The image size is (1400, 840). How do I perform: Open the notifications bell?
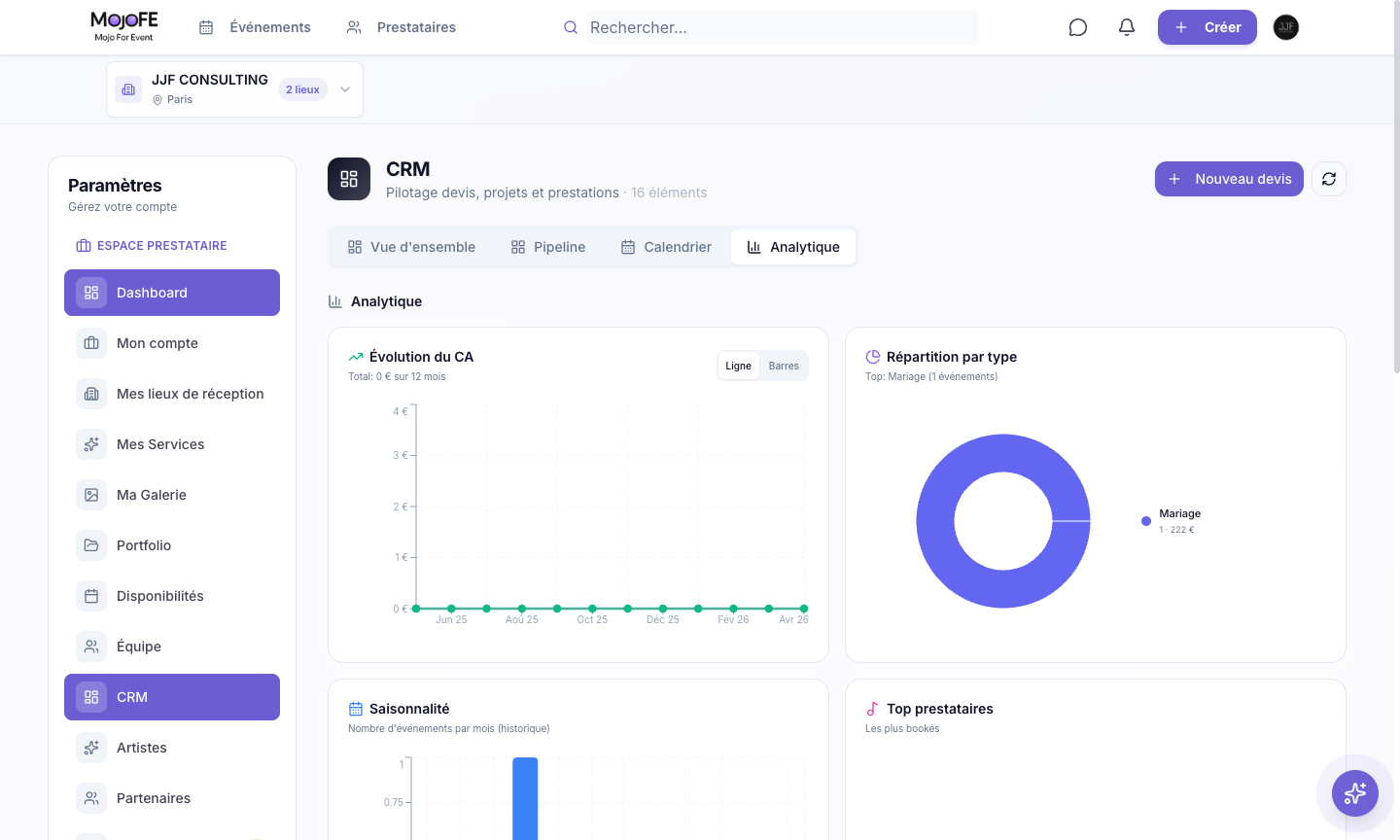tap(1127, 27)
